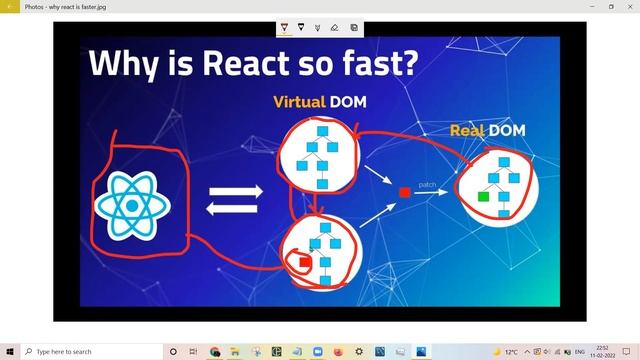The height and width of the screenshot is (360, 640).
Task: Open File Explorer from the taskbar
Action: 235,351
